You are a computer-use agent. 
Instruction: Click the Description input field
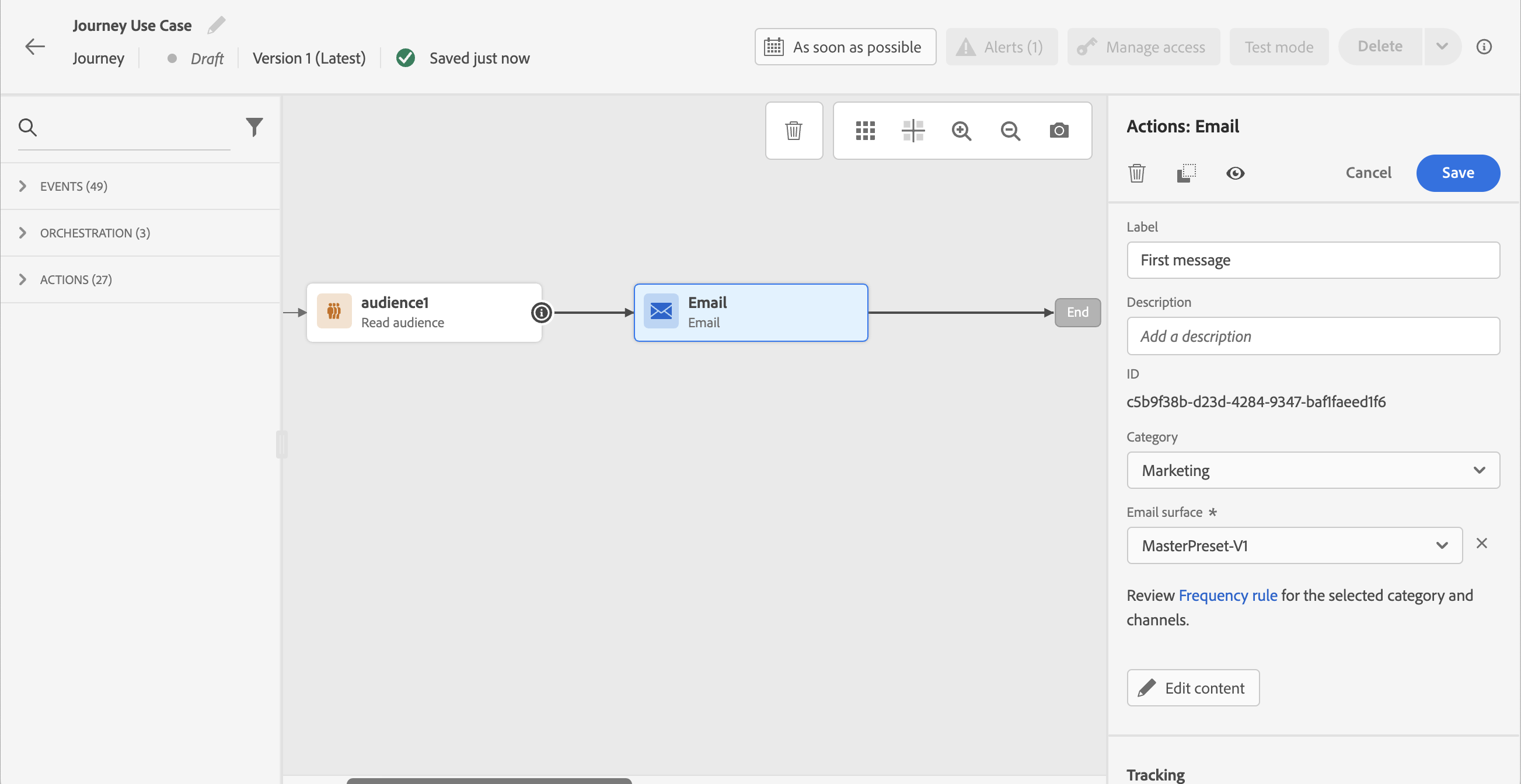[x=1313, y=336]
